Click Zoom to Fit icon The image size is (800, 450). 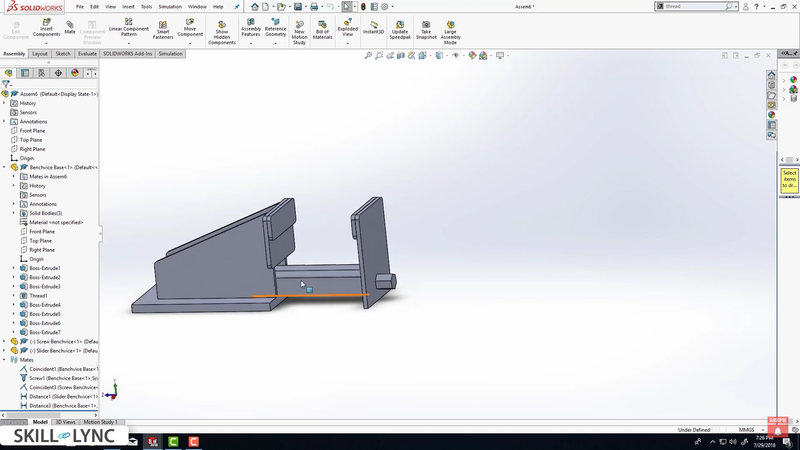coord(368,55)
